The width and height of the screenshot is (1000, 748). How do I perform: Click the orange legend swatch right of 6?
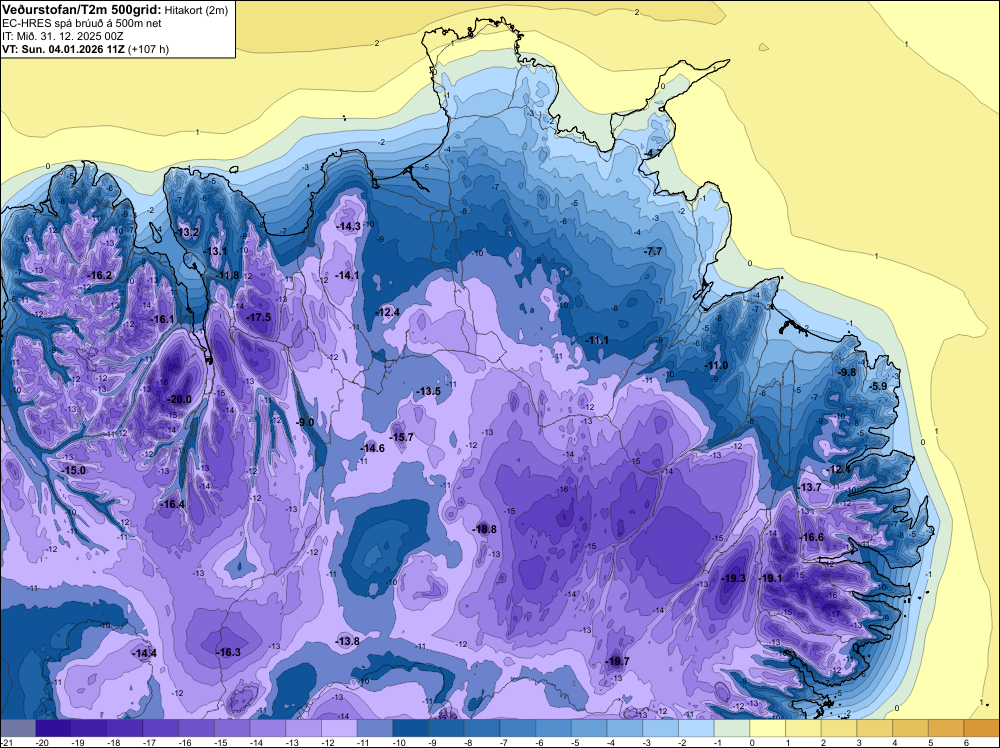pyautogui.click(x=981, y=728)
